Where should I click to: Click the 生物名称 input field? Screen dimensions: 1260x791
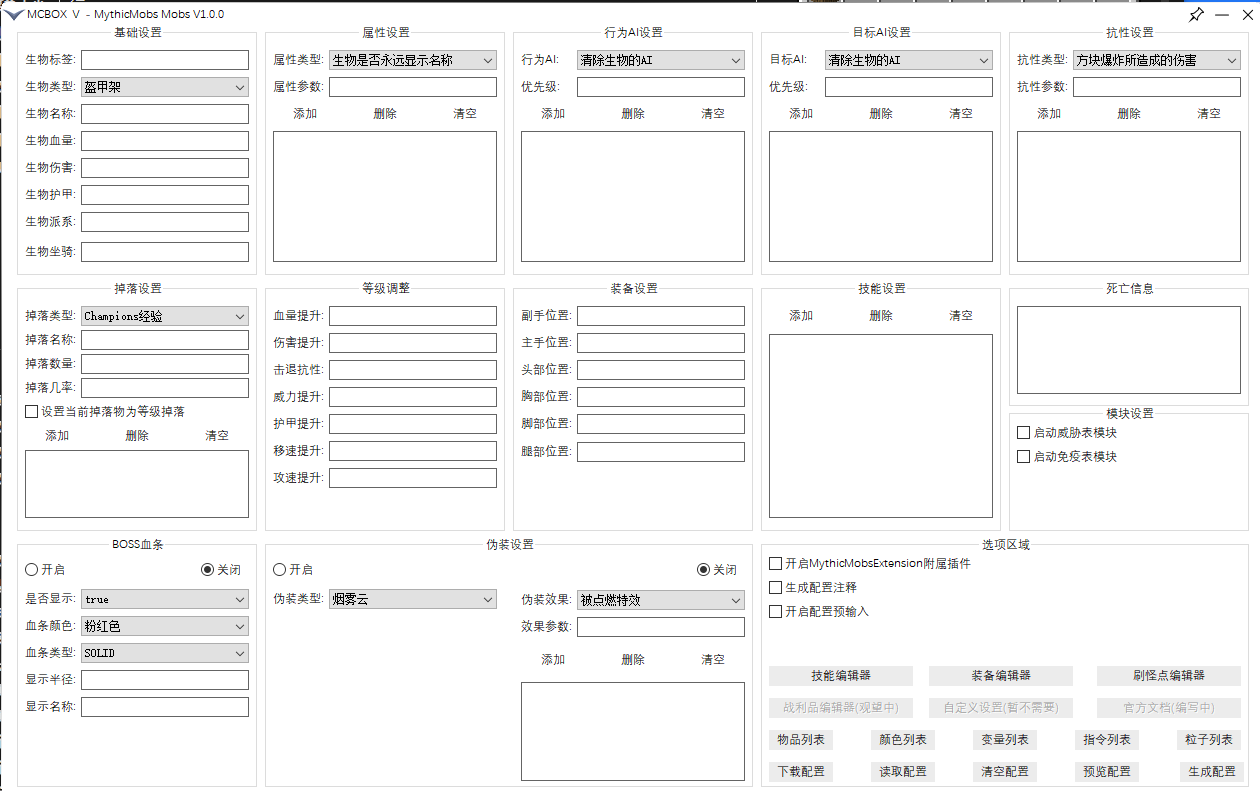pos(165,114)
